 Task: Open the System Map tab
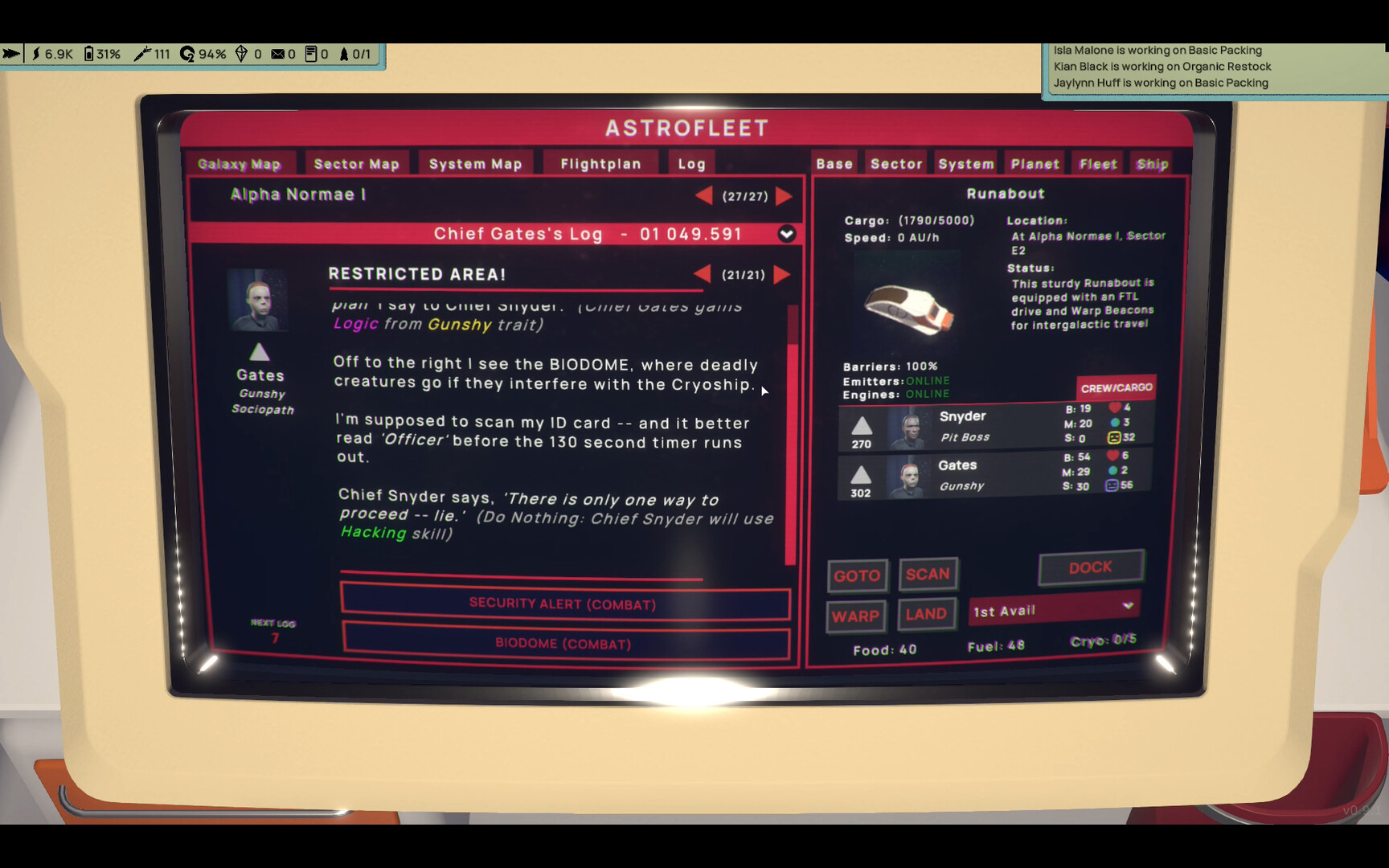click(x=475, y=164)
